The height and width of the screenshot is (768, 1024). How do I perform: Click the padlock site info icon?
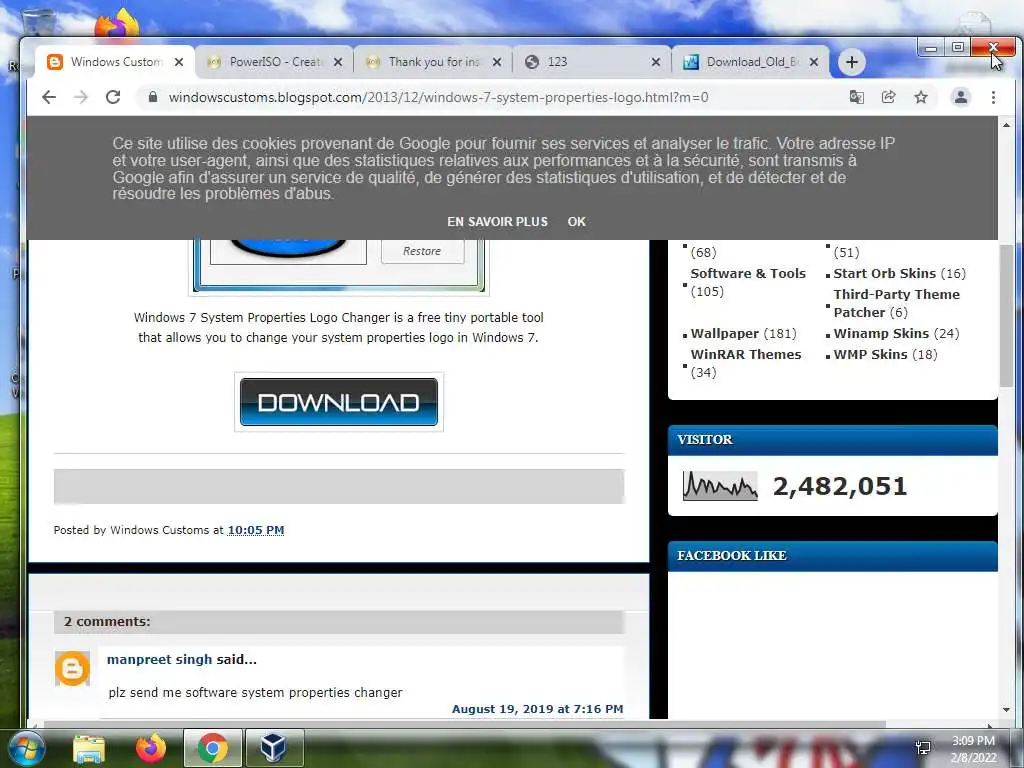pyautogui.click(x=153, y=97)
